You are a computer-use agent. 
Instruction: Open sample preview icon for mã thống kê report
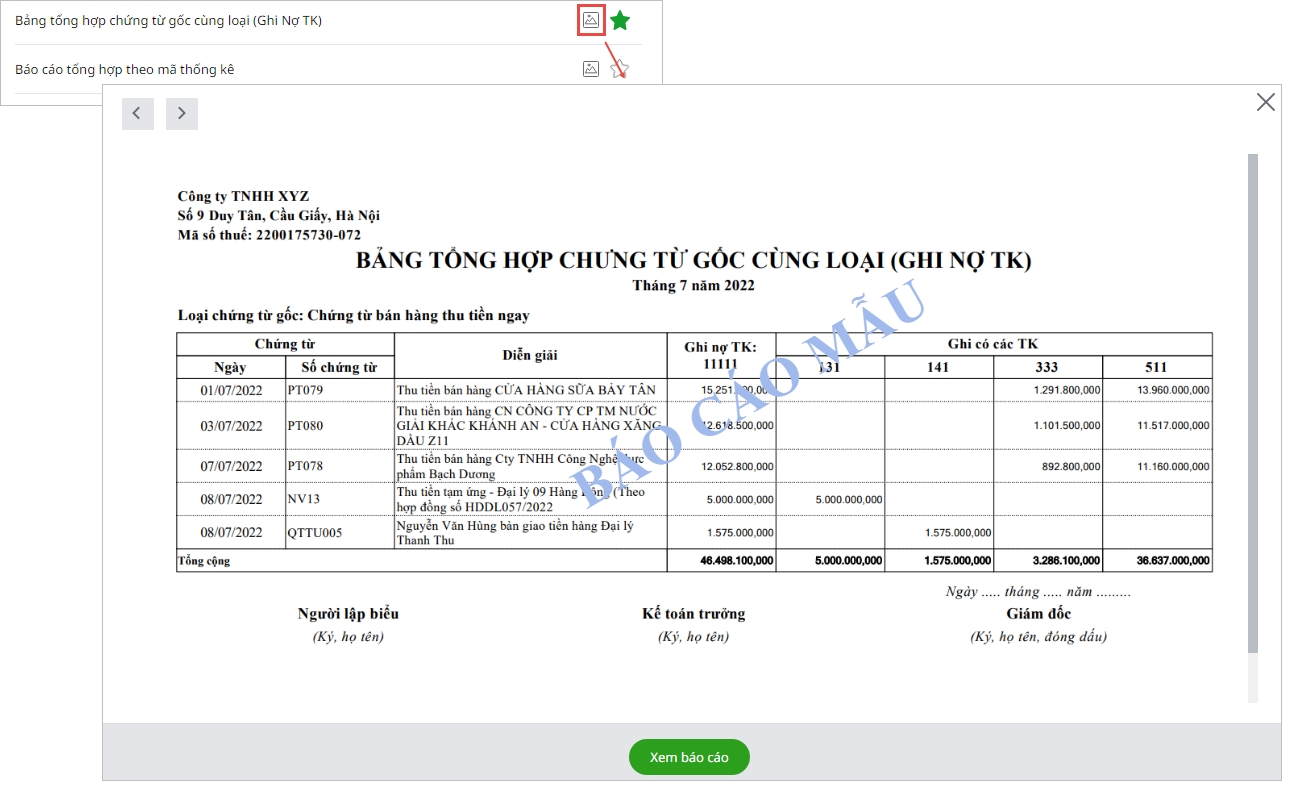pyautogui.click(x=591, y=69)
